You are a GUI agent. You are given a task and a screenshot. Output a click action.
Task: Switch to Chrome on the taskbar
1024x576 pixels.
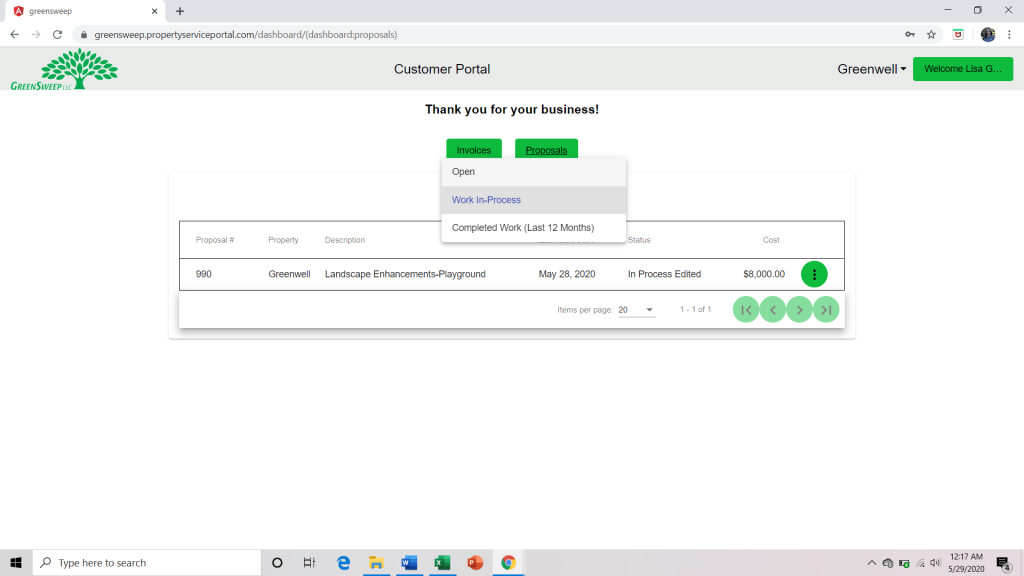(x=508, y=562)
